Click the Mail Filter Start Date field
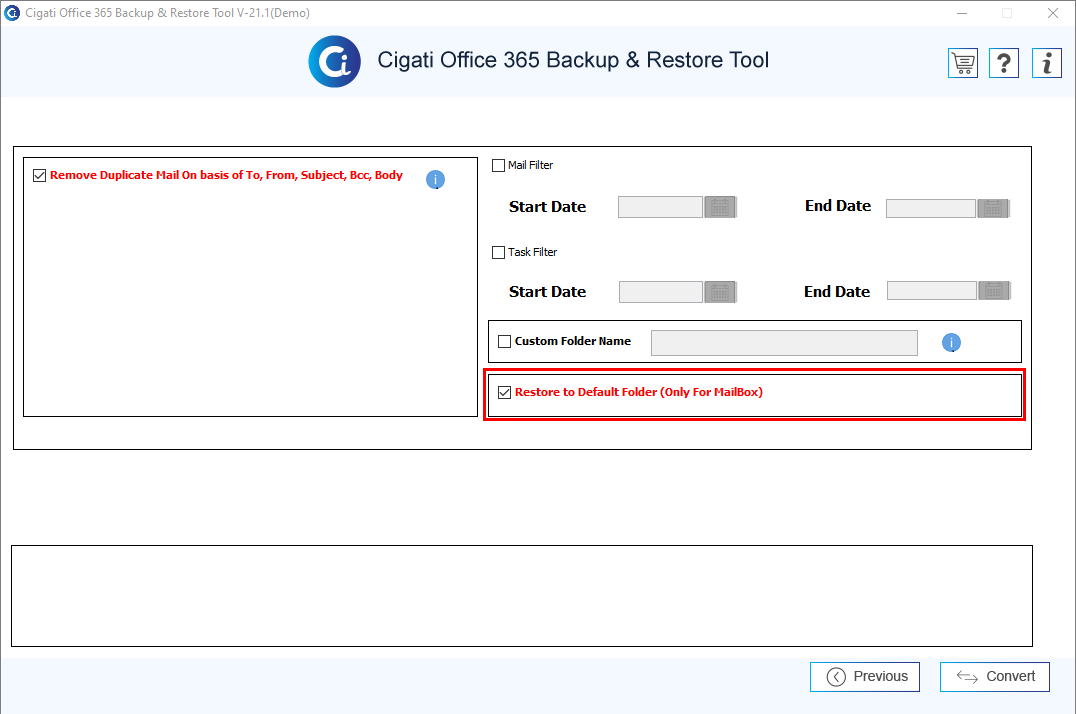1076x714 pixels. point(660,207)
